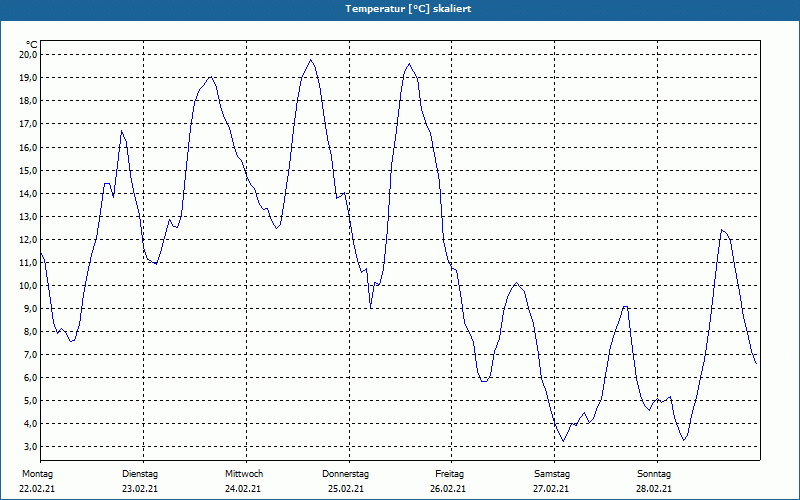Select the 18,0 y-axis label
This screenshot has height=500, width=800.
point(28,101)
